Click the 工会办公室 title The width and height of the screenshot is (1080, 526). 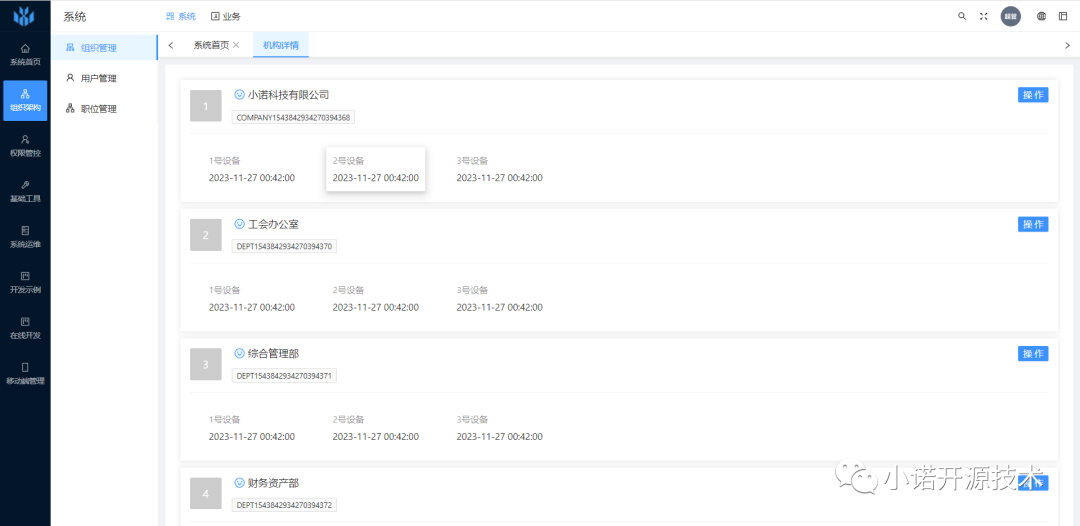tap(273, 224)
